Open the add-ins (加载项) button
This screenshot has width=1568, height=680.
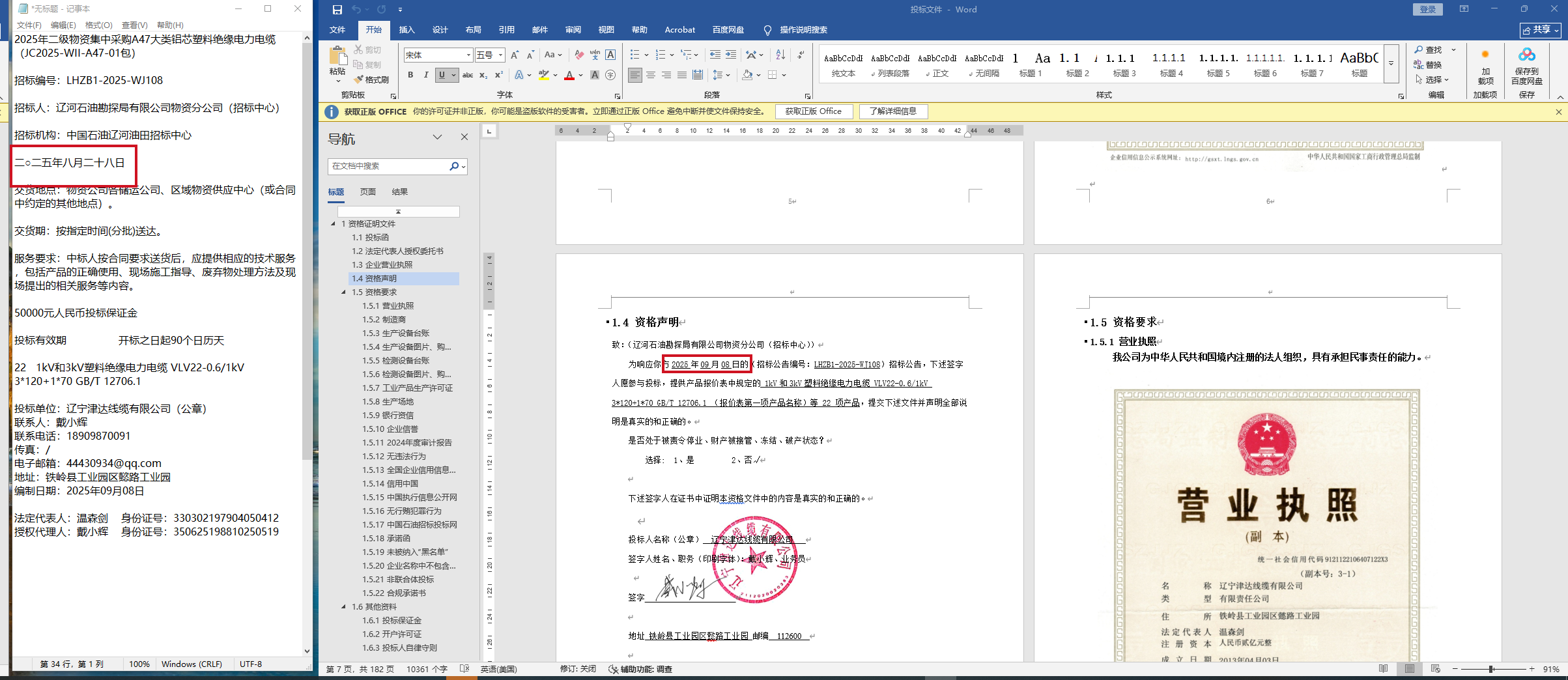(x=1486, y=67)
